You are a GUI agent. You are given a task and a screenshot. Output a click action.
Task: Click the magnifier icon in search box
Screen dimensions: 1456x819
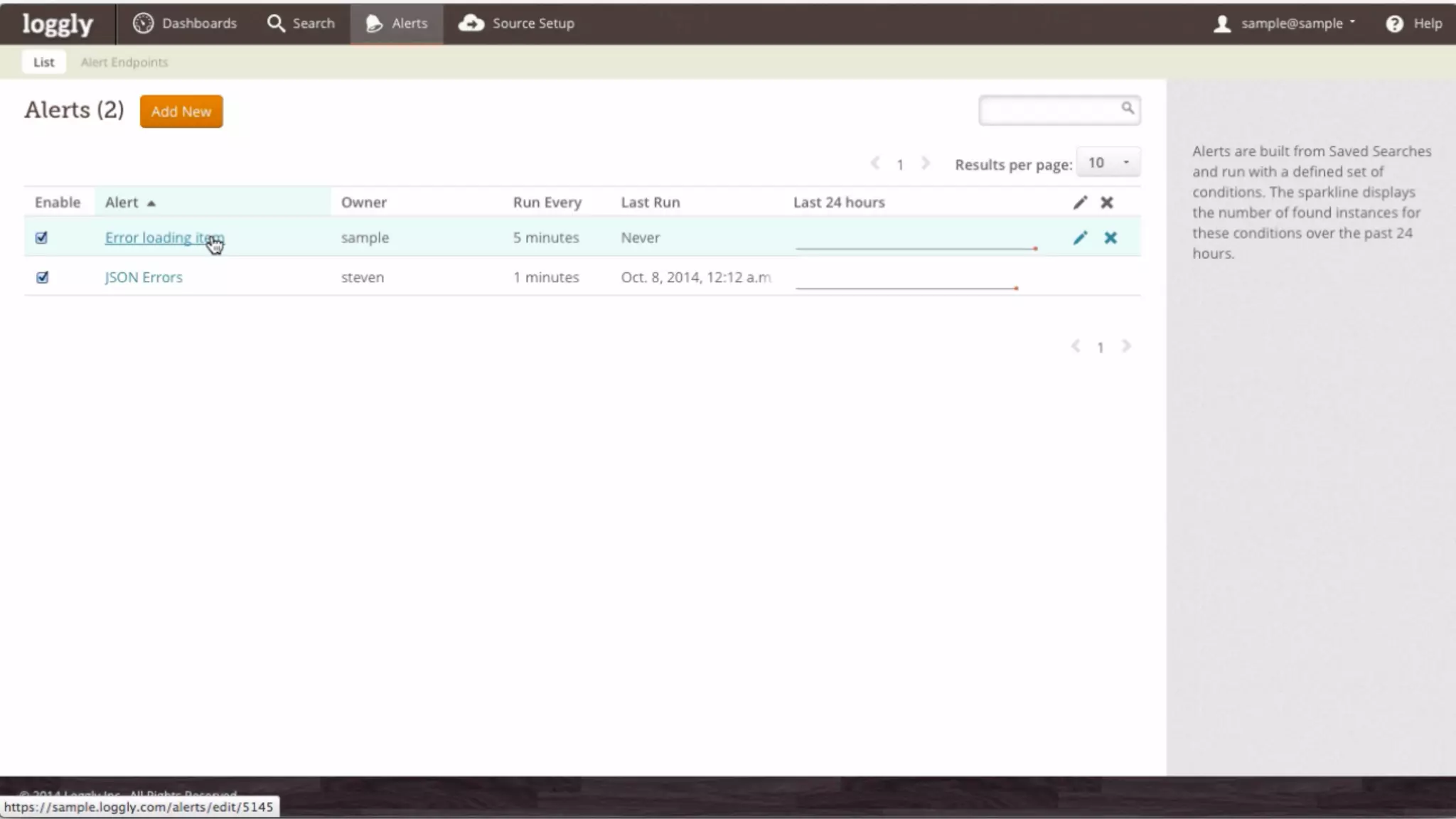click(1128, 108)
